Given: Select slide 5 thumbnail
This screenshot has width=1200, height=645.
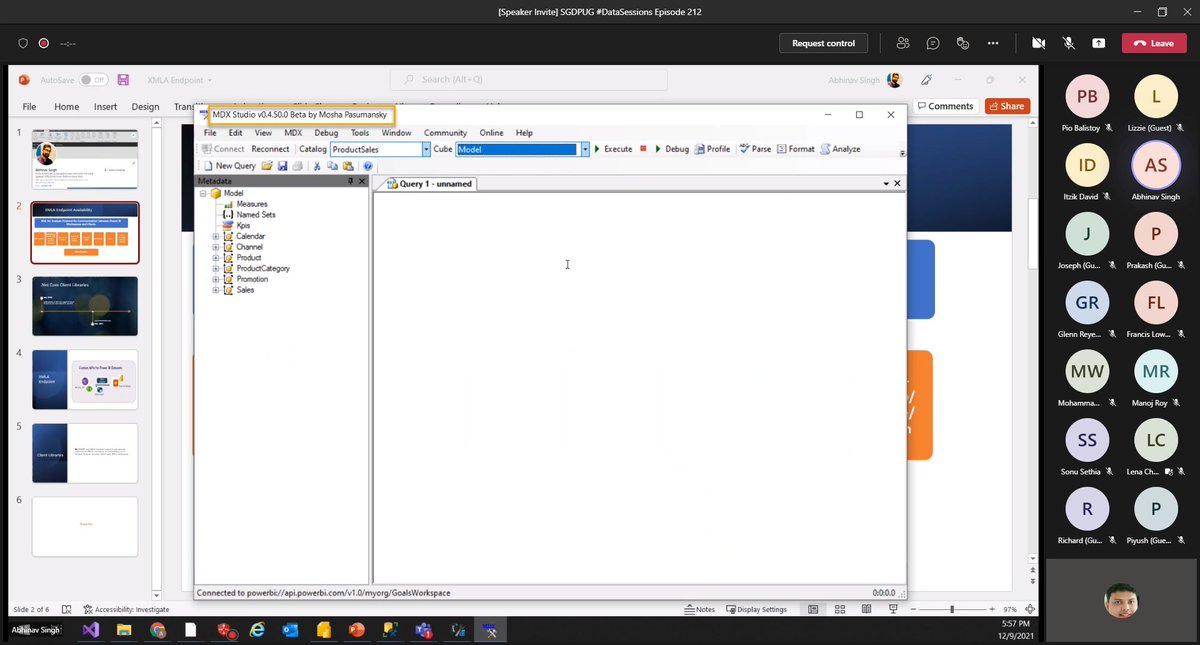Looking at the screenshot, I should click(85, 454).
